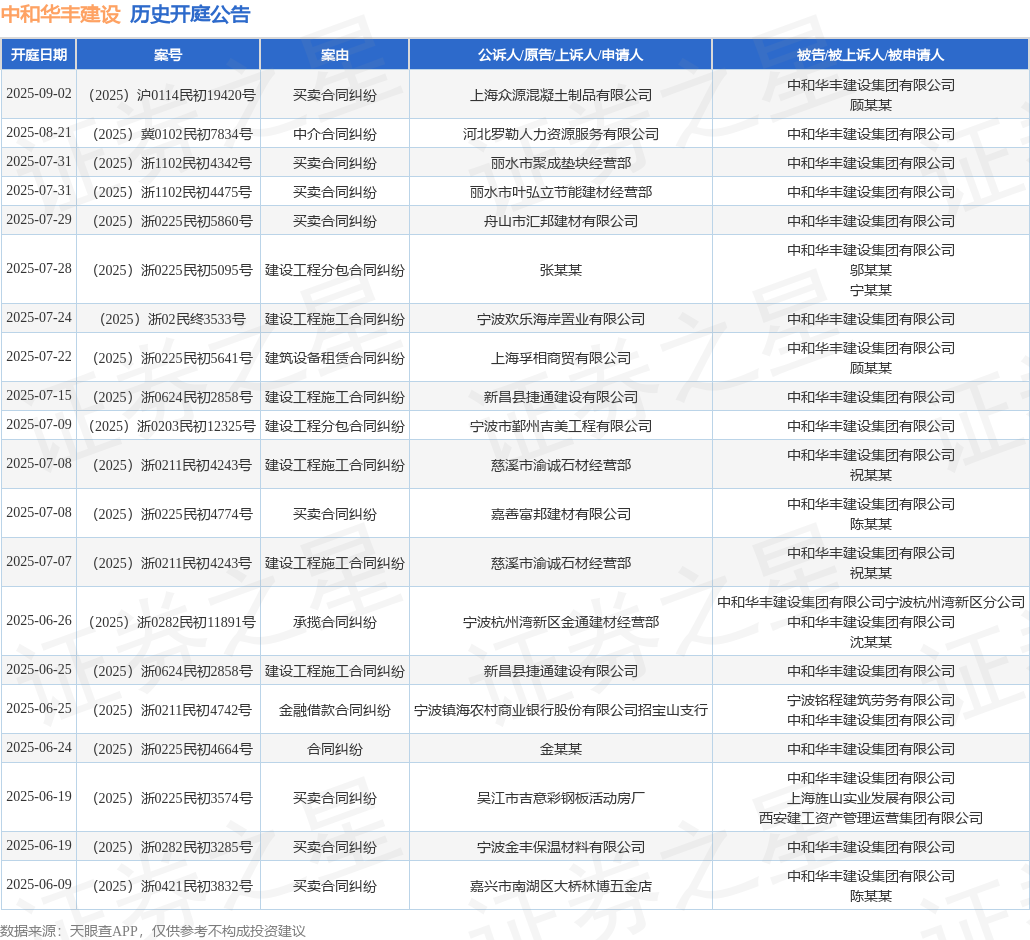Select case number 浙0203民初12325号
This screenshot has height=940, width=1030.
[x=172, y=426]
